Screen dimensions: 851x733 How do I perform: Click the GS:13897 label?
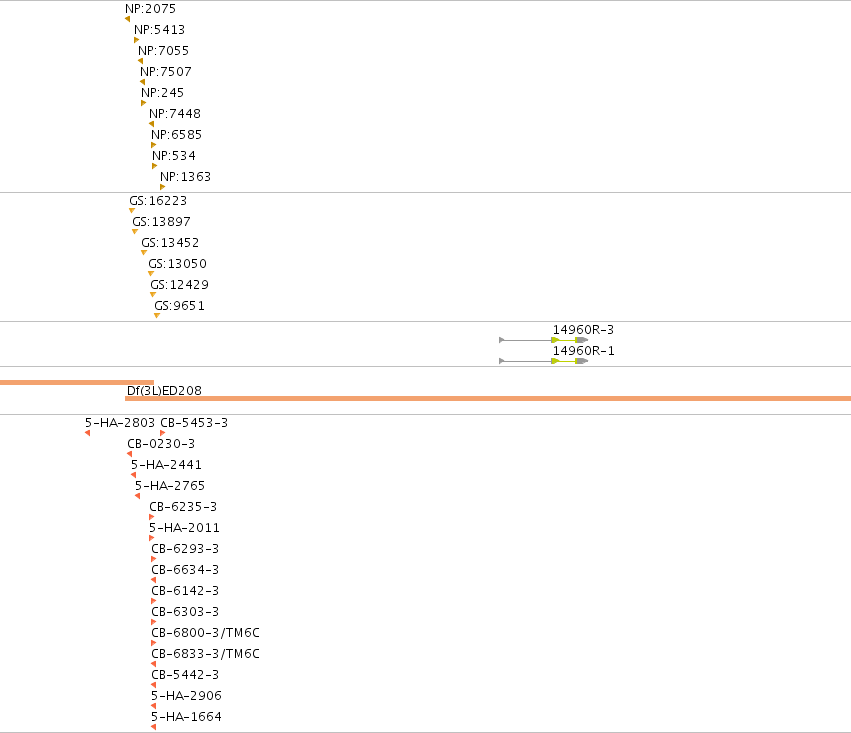(x=161, y=222)
